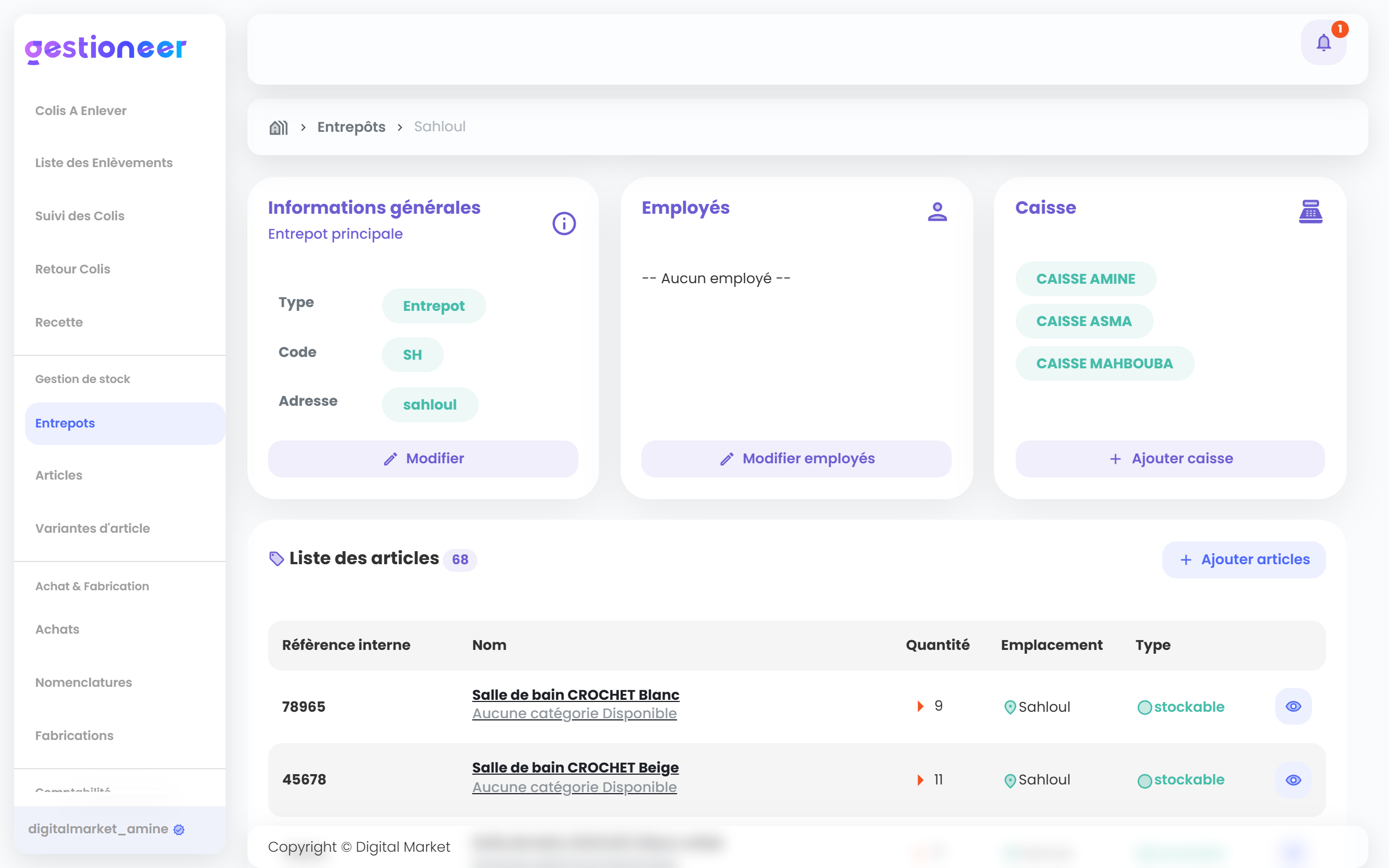
Task: Click Aucune catégorie Disponible under CROCHET Blanc
Action: (x=575, y=713)
